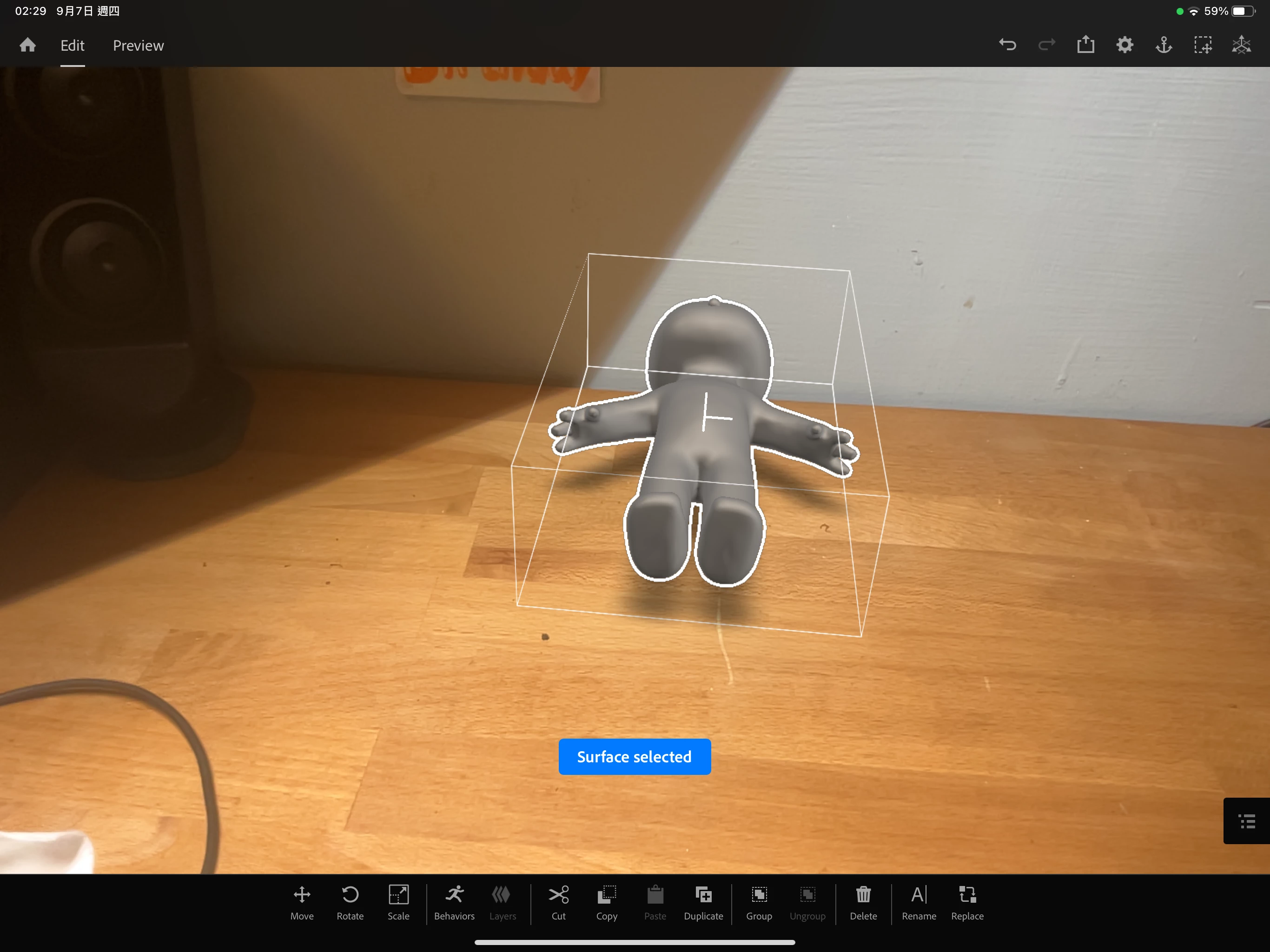Viewport: 1270px width, 952px height.
Task: Delete the selected 3D figure
Action: [863, 902]
